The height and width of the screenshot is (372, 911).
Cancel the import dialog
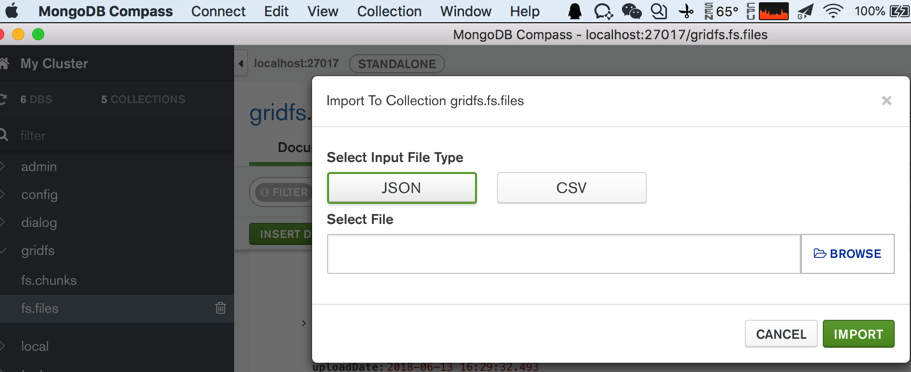[x=781, y=334]
